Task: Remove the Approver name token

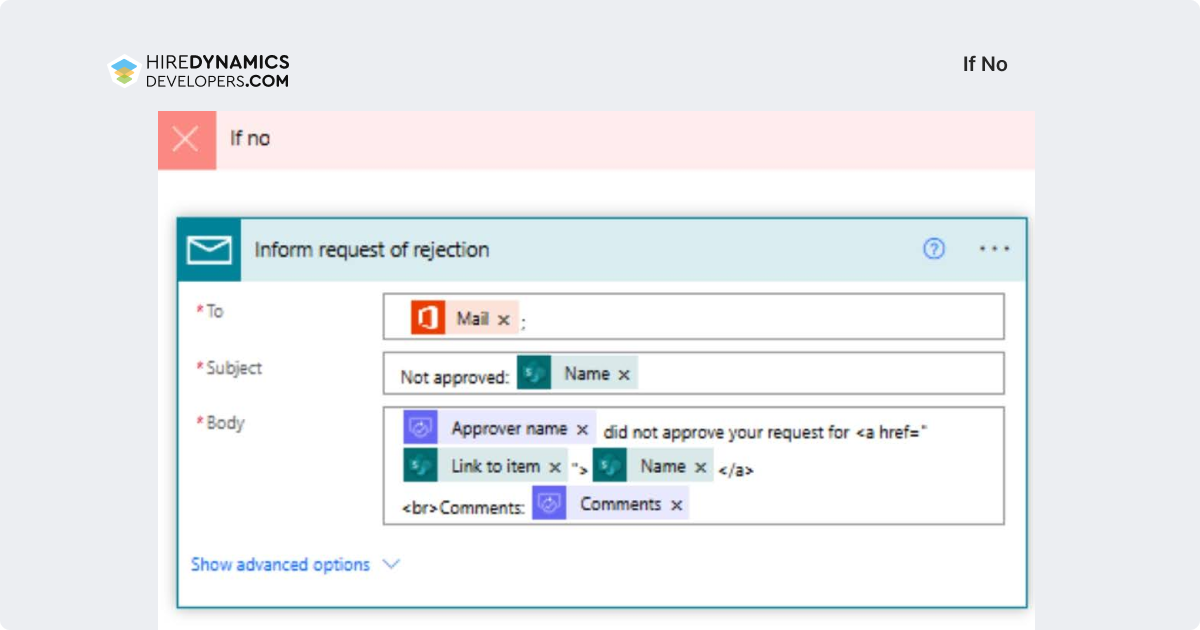Action: (582, 430)
